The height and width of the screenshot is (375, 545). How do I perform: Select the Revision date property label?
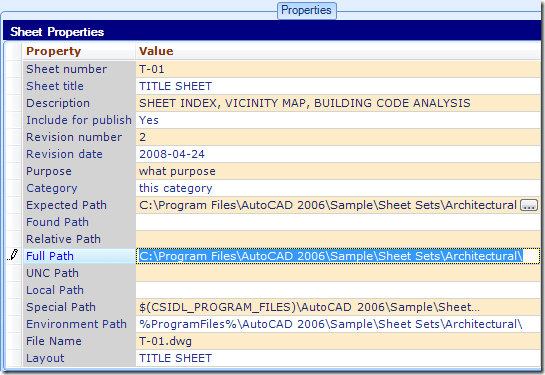[x=64, y=154]
